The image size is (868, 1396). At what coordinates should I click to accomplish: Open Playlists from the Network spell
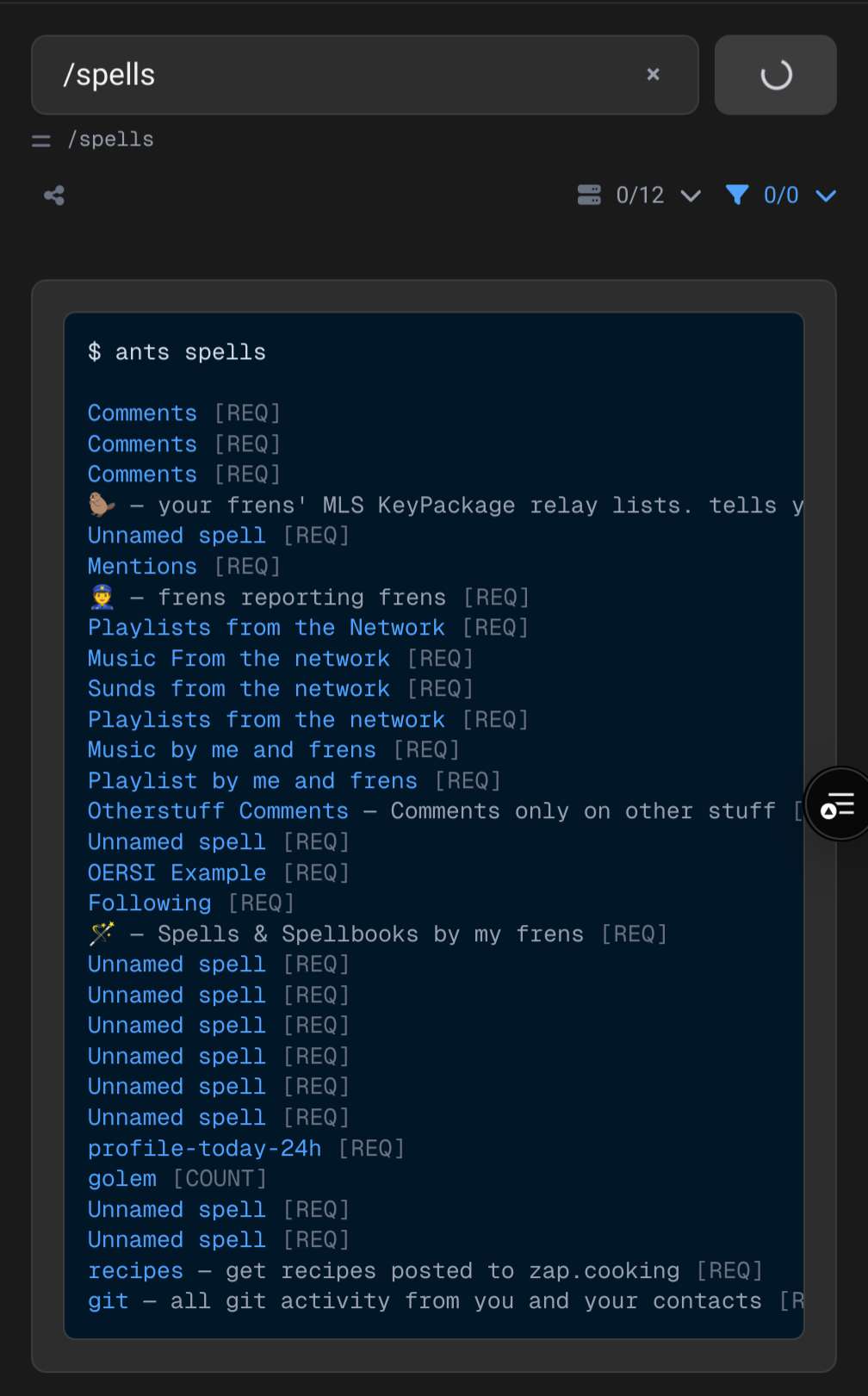(x=266, y=628)
